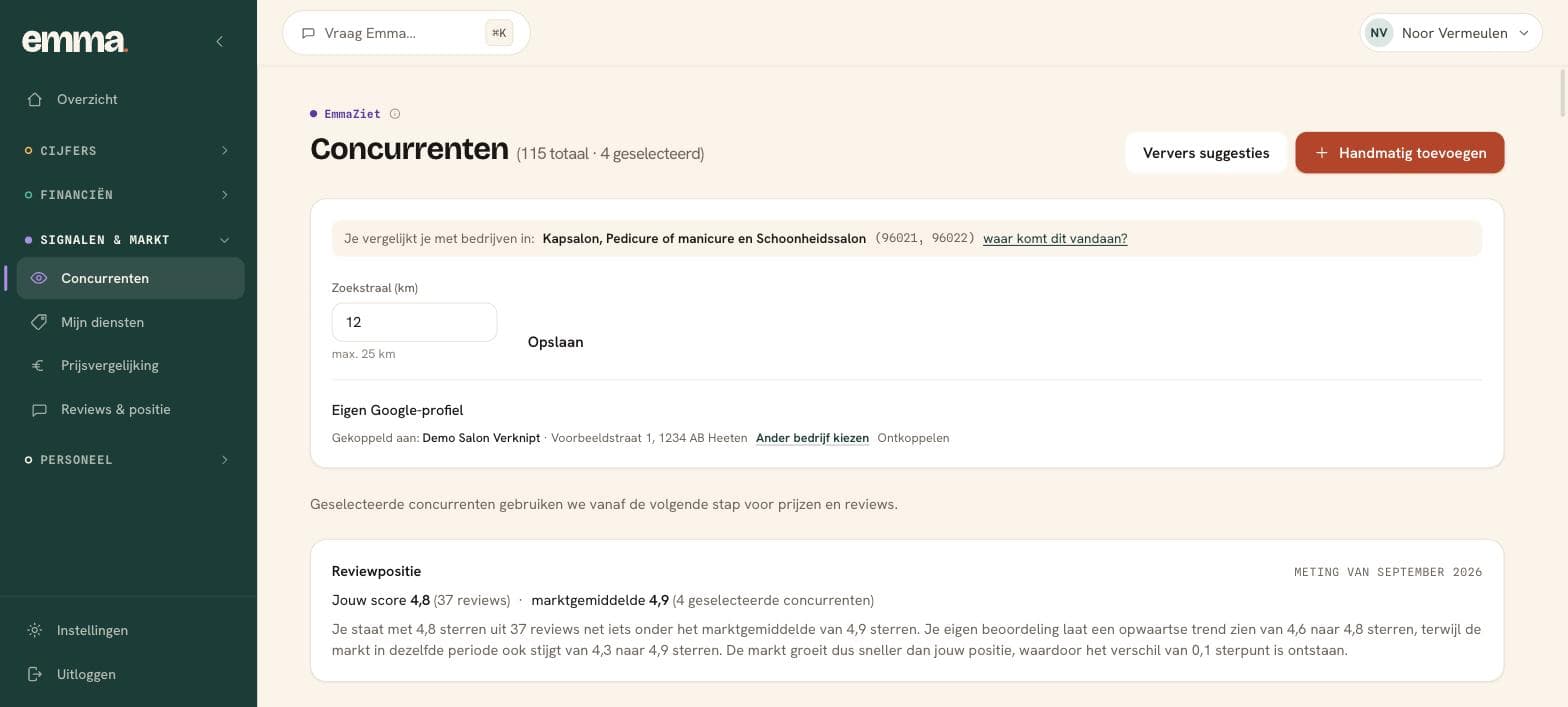Click the ⌘K shortcut badge
1568x707 pixels.
pos(499,33)
